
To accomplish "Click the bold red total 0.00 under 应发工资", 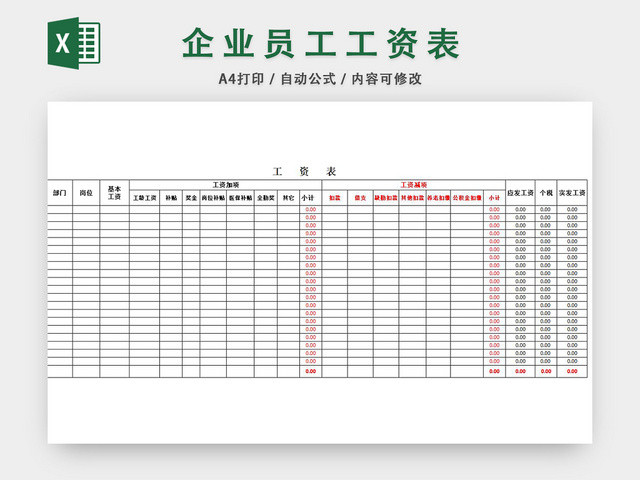I will coord(520,371).
